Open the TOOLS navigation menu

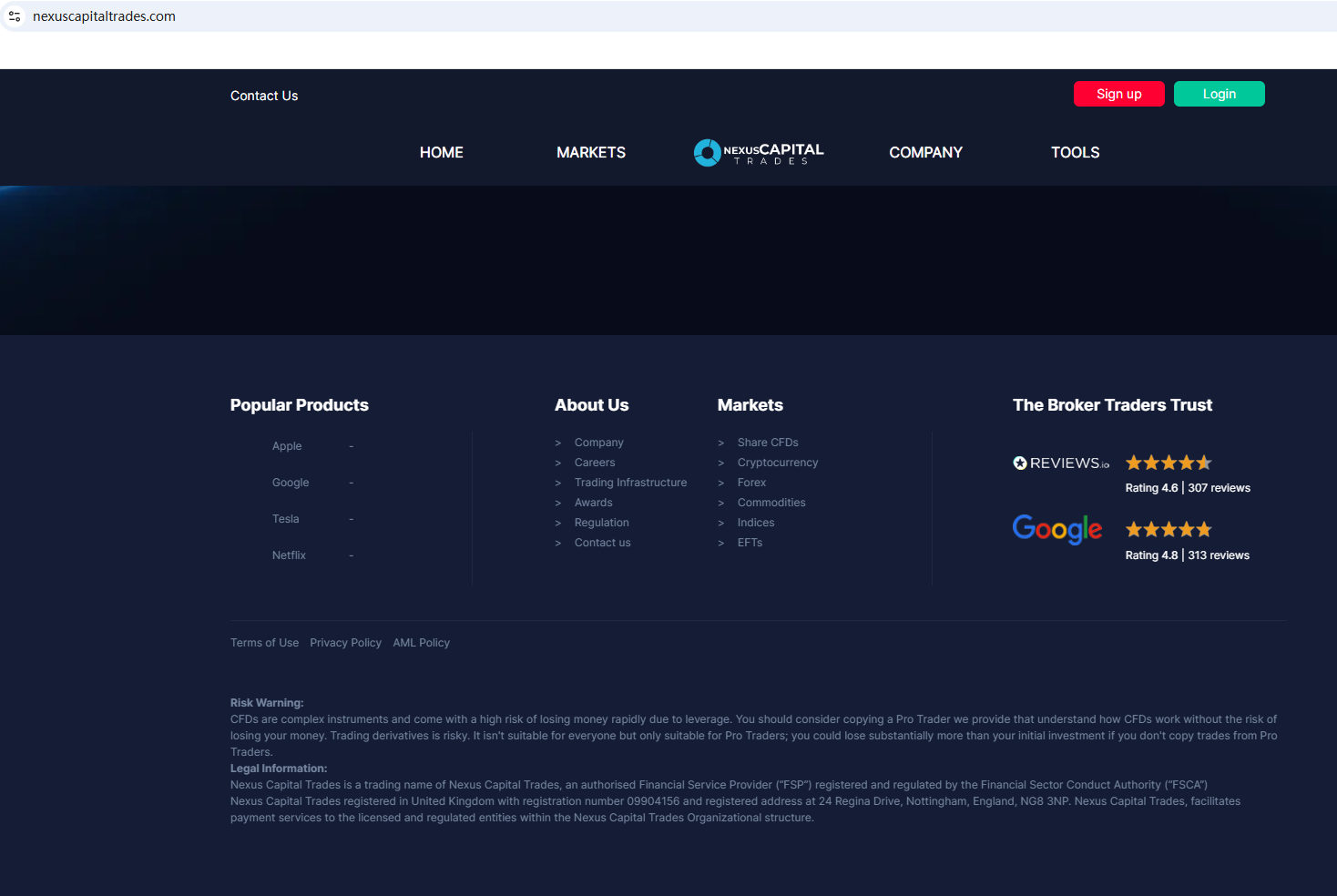click(x=1075, y=153)
